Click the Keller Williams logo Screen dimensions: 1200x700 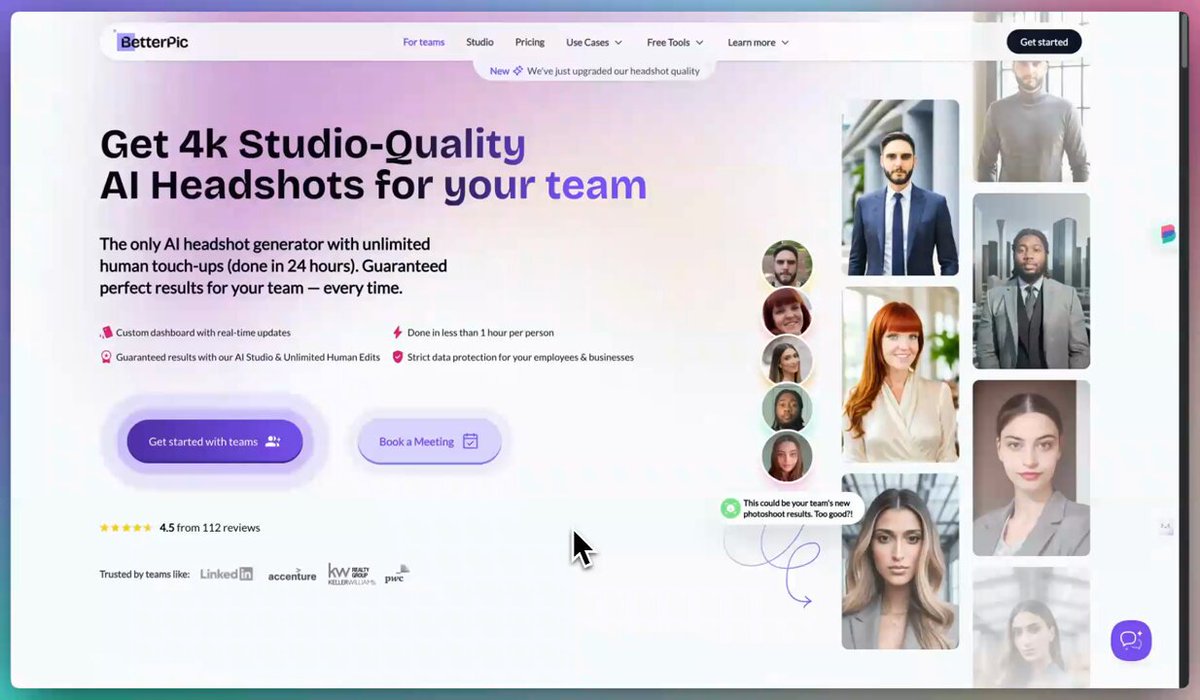351,574
